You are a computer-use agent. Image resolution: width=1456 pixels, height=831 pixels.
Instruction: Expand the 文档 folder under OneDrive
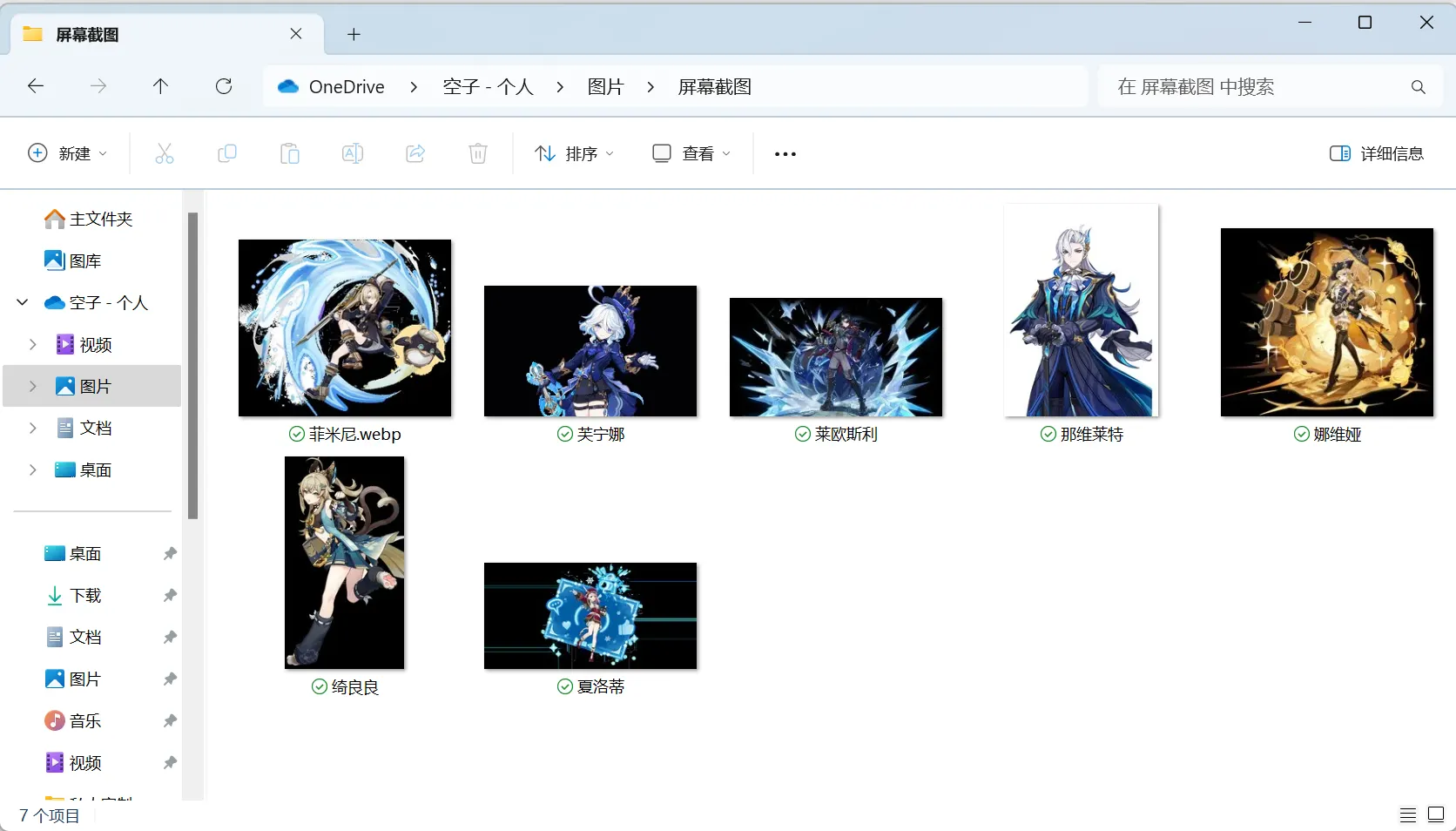tap(33, 428)
